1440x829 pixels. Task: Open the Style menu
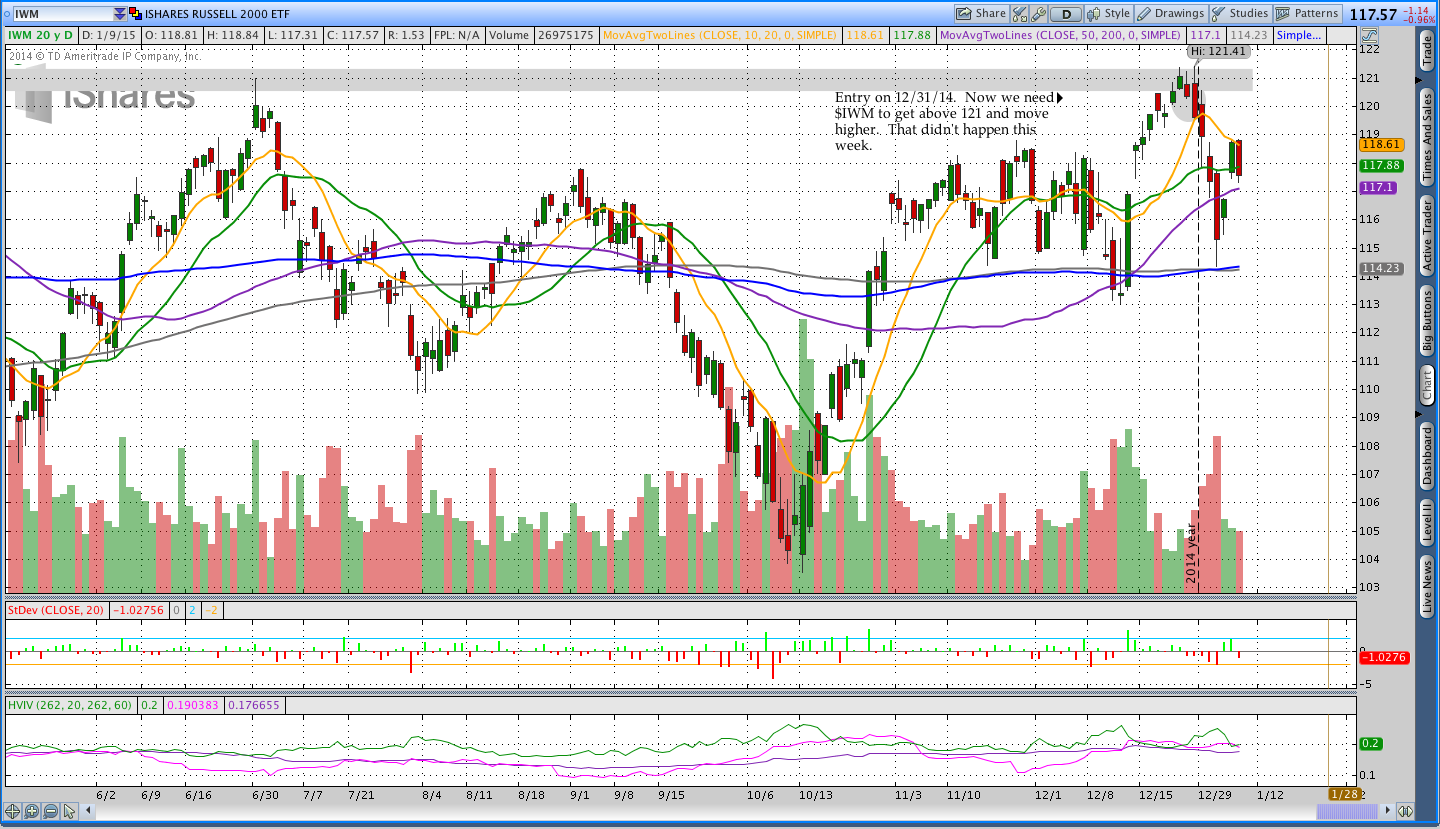tap(1109, 14)
